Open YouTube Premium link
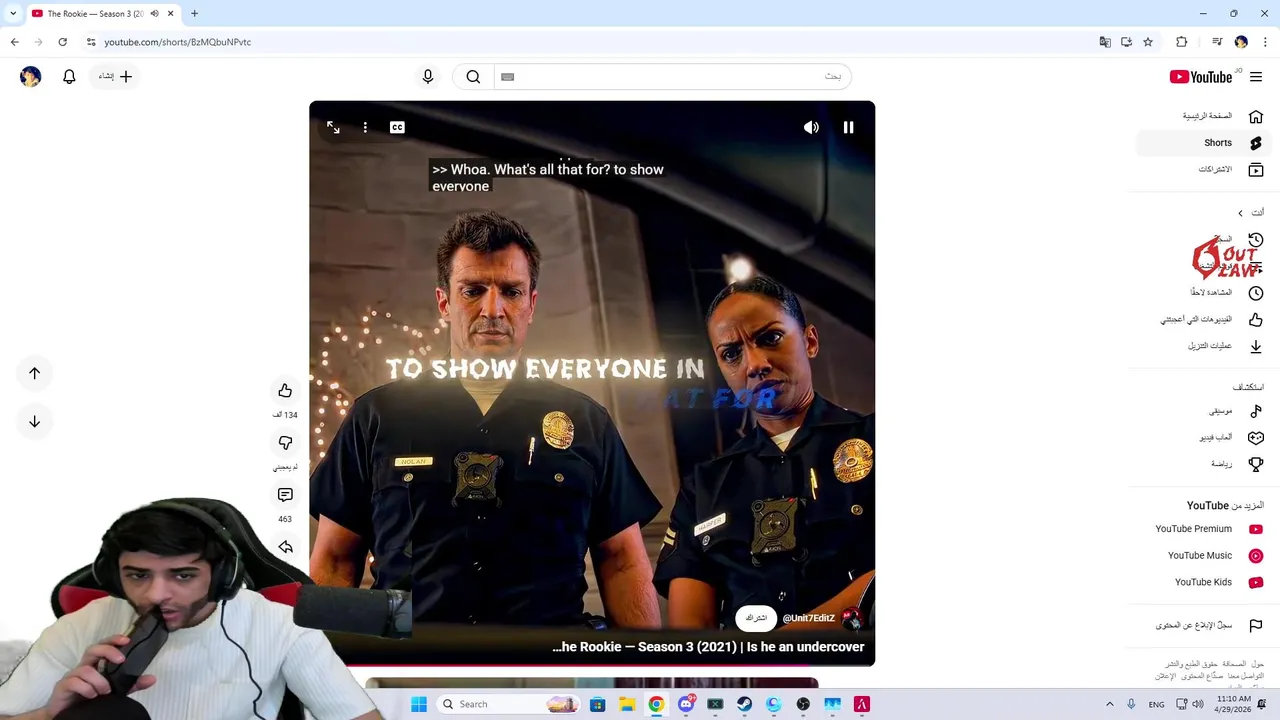The image size is (1280, 720). (x=1204, y=529)
